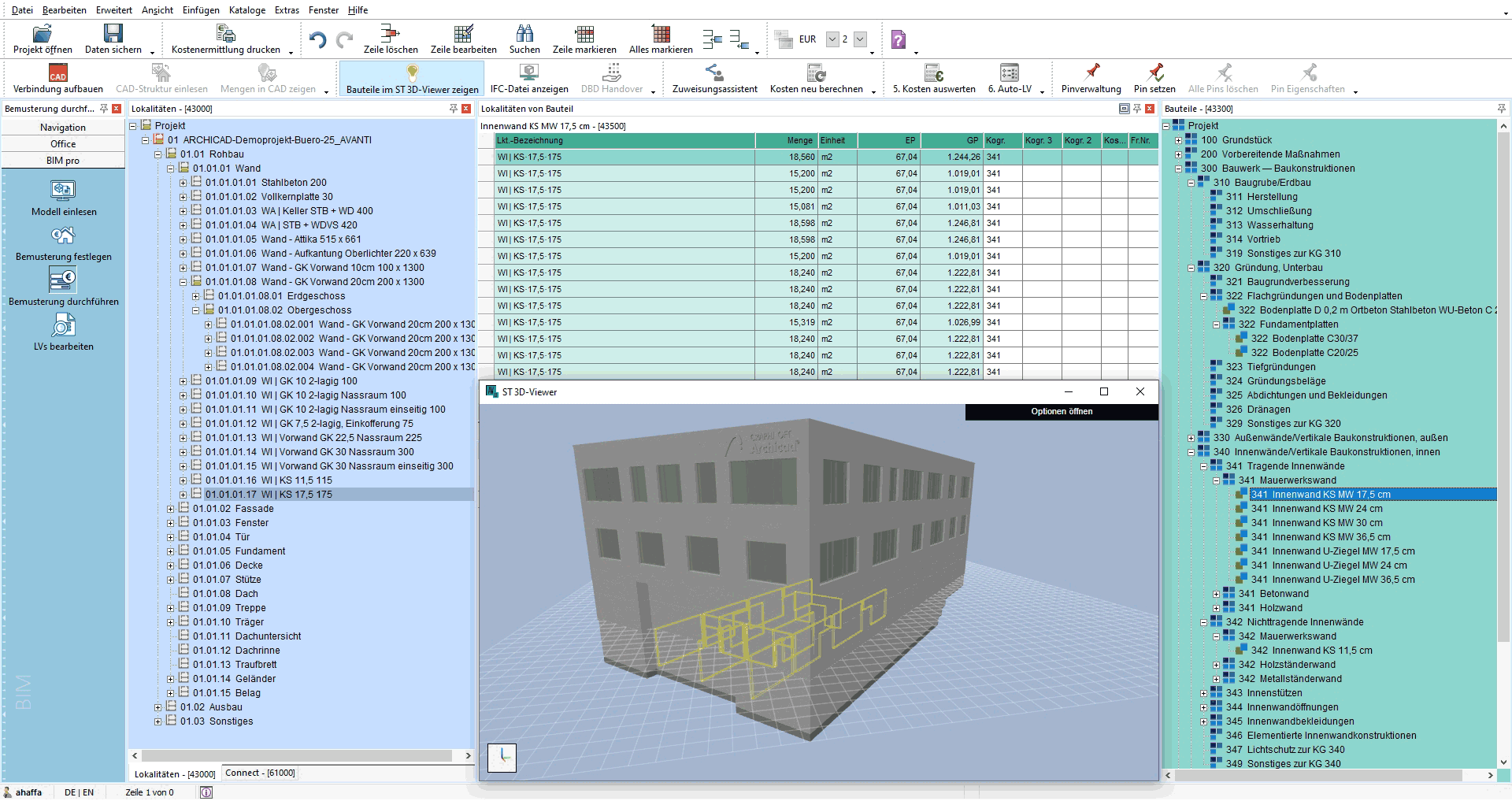Click the Zeile löschen toolbar icon

(x=391, y=33)
